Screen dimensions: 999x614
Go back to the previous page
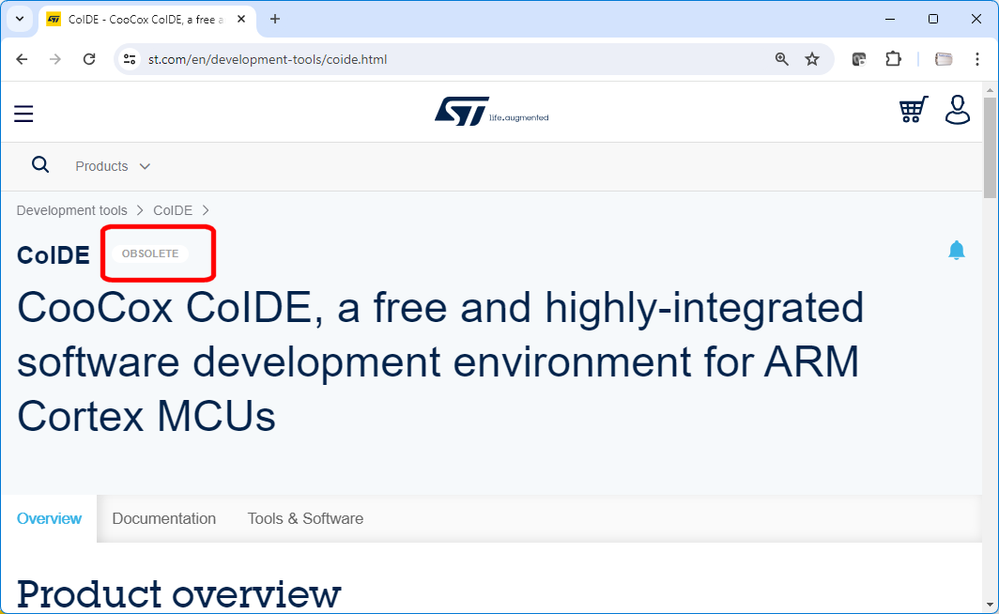[x=22, y=59]
